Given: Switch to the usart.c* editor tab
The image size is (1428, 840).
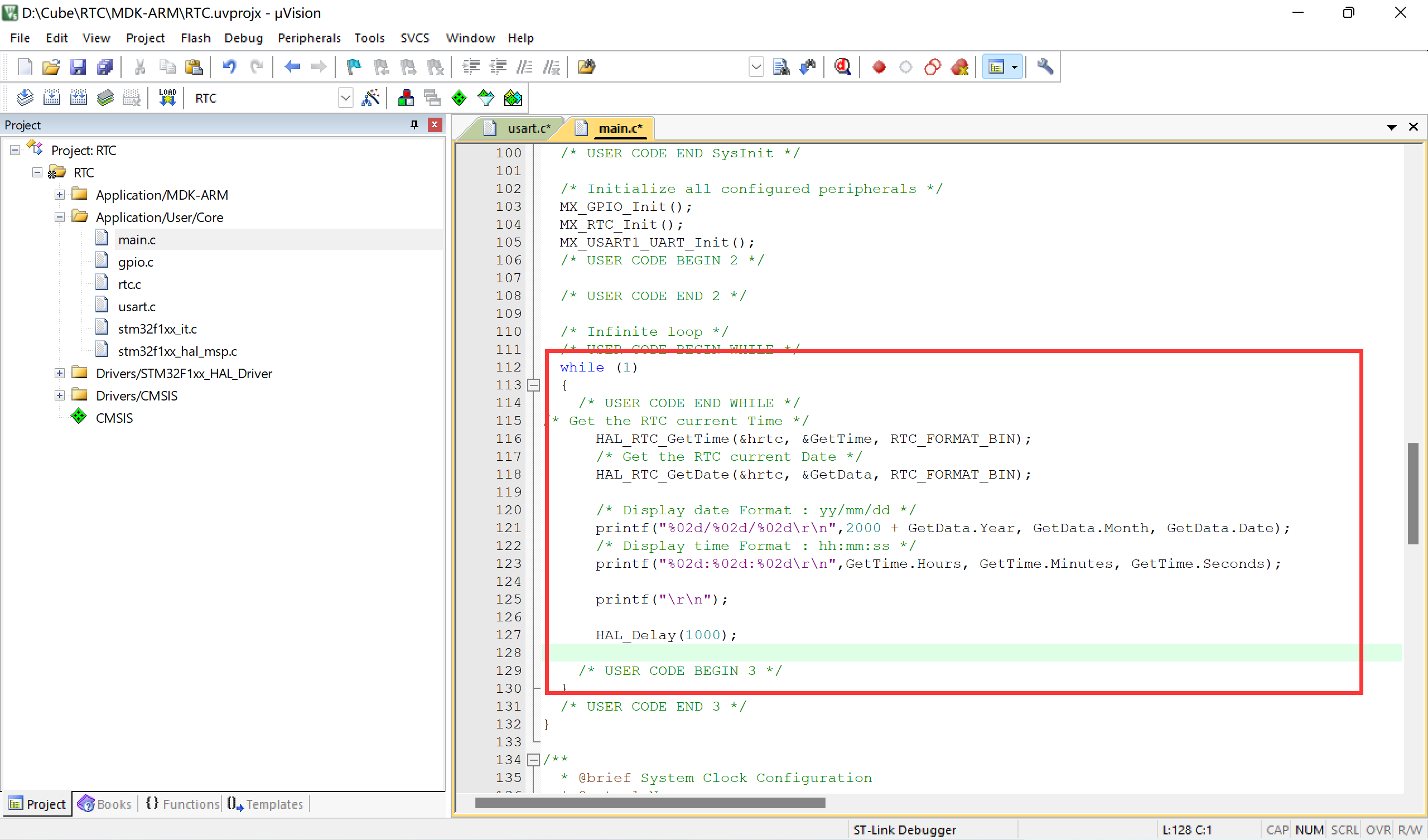Looking at the screenshot, I should click(x=528, y=129).
